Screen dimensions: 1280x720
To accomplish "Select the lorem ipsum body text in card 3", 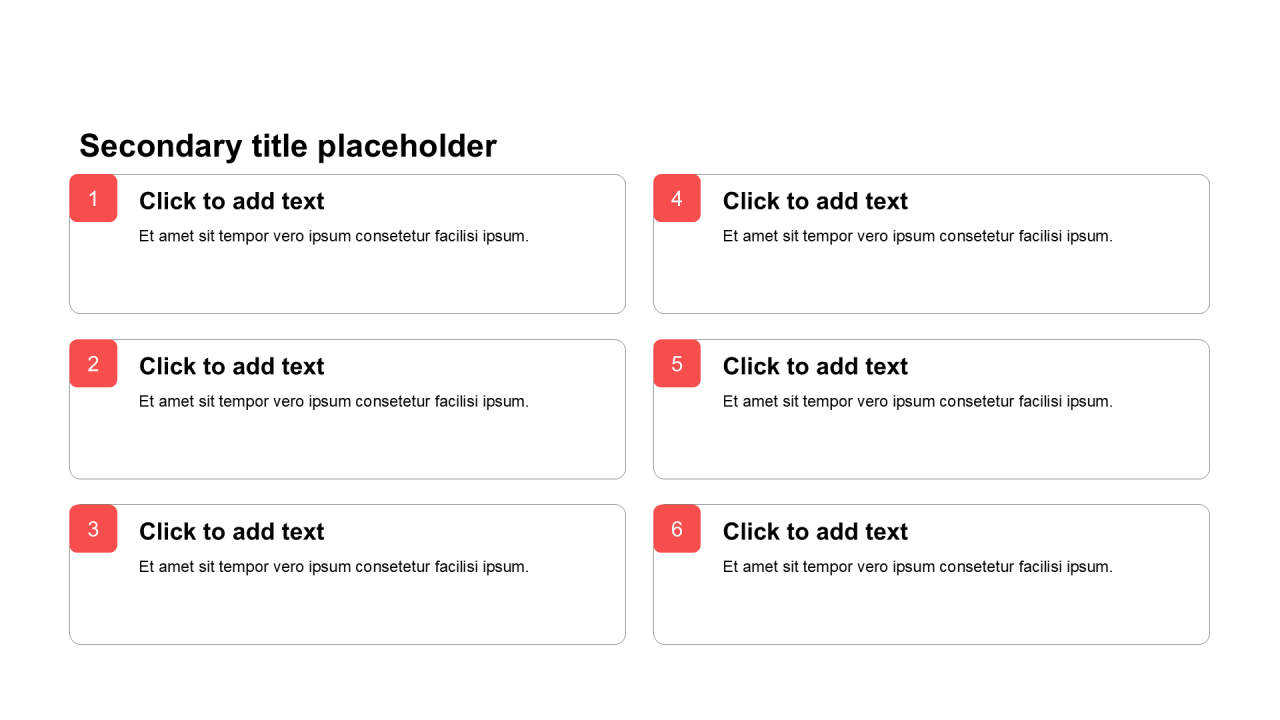I will tap(333, 566).
